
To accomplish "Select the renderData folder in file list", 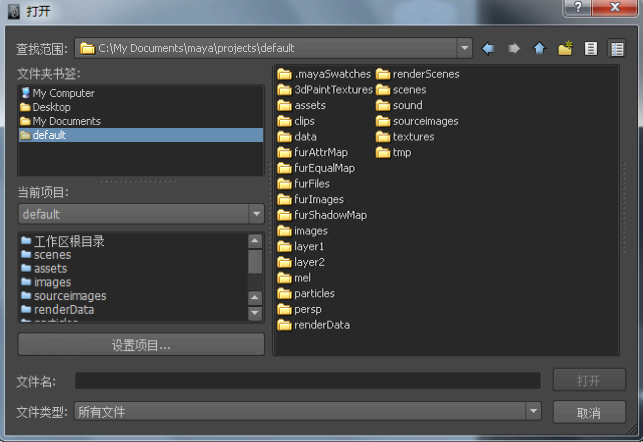I will [x=314, y=325].
